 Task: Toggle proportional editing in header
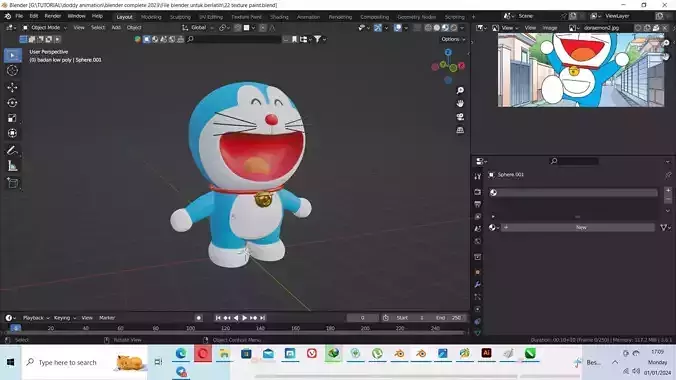pos(263,28)
